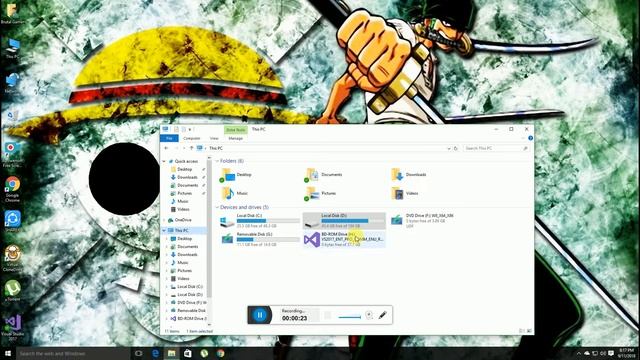Open Microsoft Edge from taskbar
The height and width of the screenshot is (360, 640).
click(156, 353)
